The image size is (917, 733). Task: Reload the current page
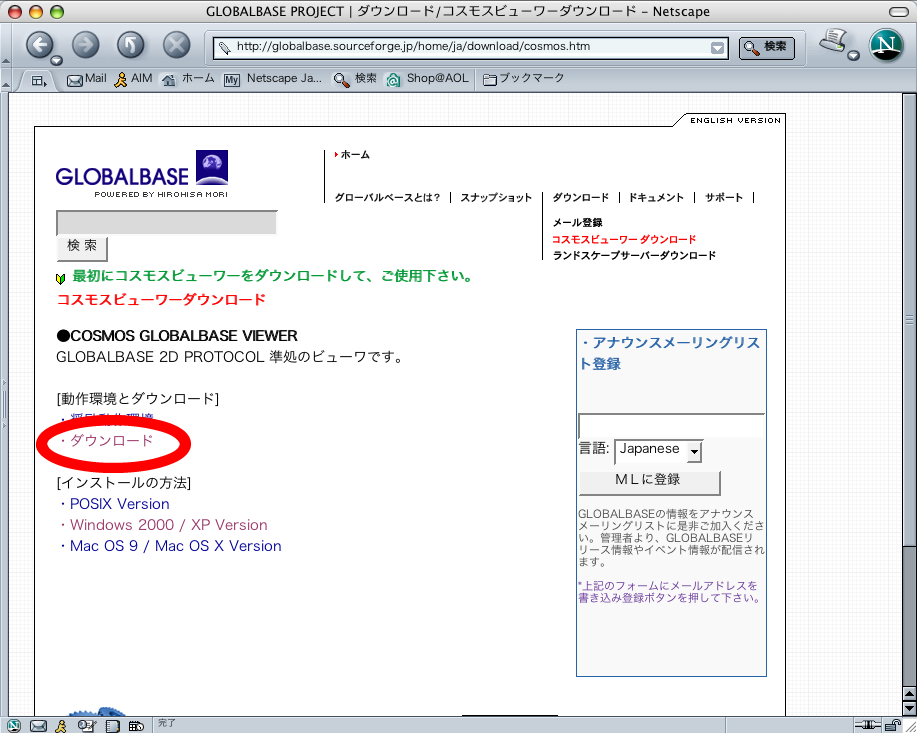coord(130,45)
